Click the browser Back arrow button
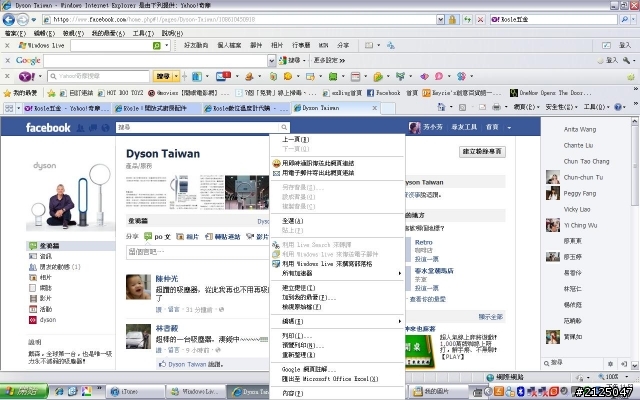 tap(9, 19)
